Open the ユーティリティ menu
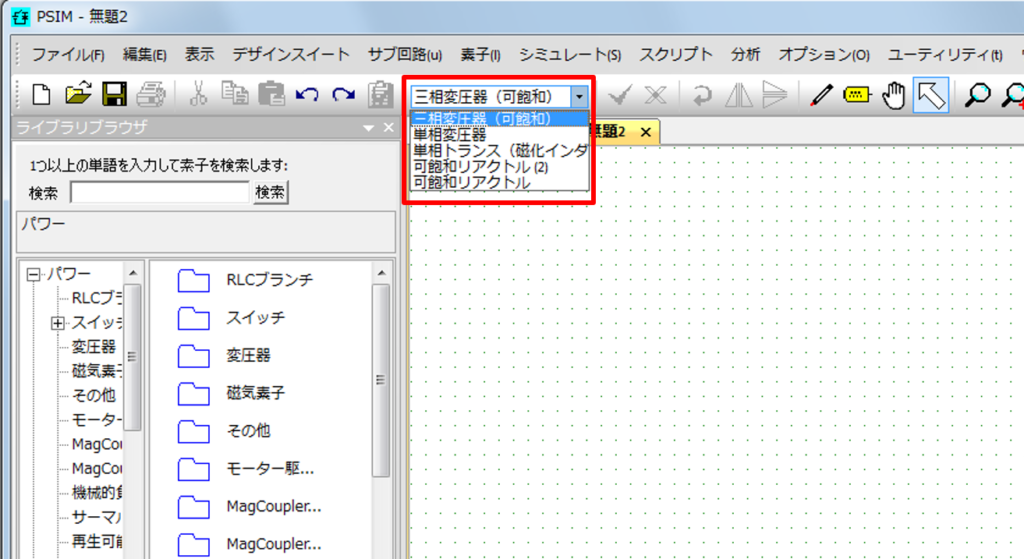 945,55
